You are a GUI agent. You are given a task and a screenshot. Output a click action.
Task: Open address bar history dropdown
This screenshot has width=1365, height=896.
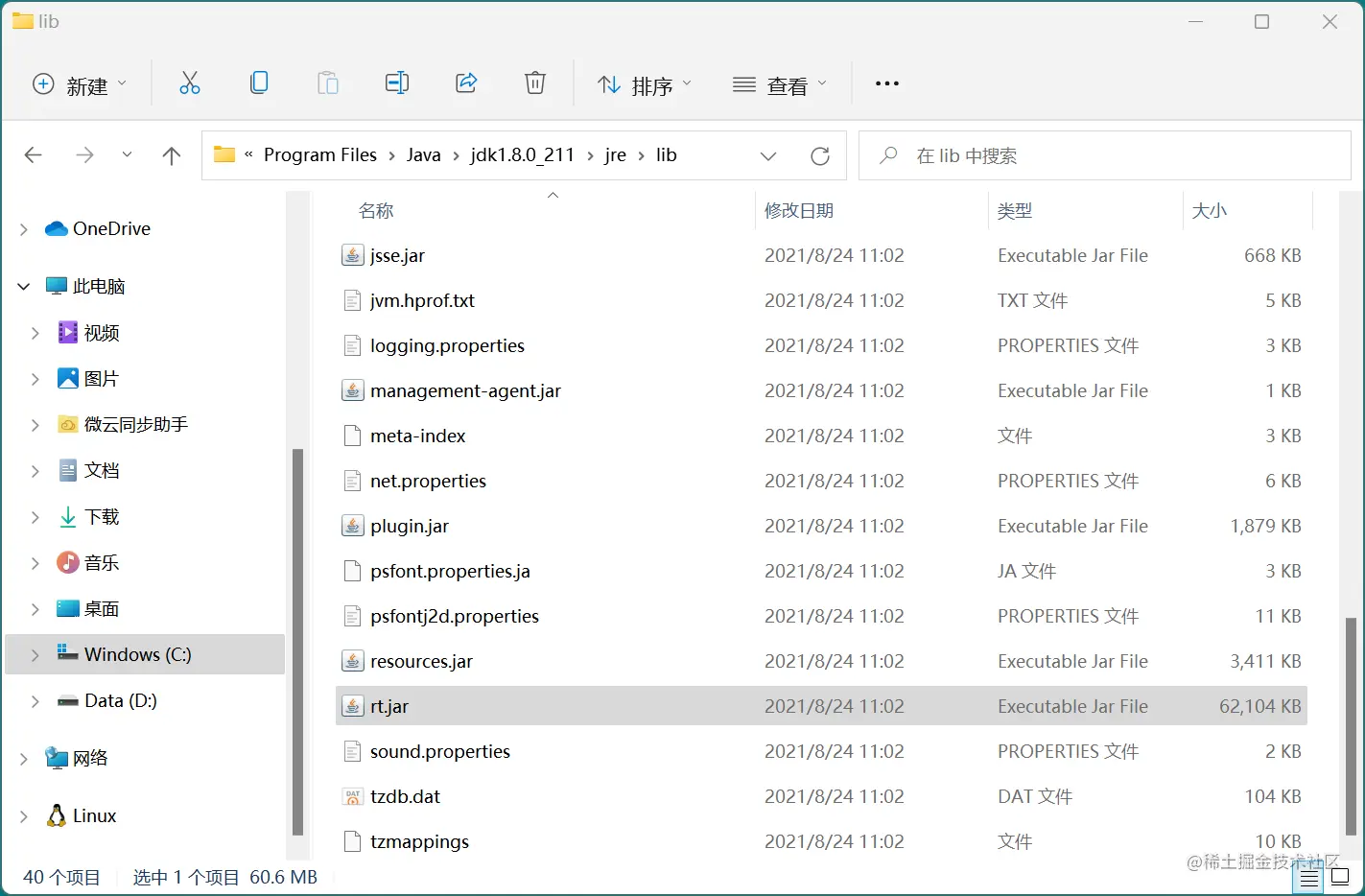(768, 155)
